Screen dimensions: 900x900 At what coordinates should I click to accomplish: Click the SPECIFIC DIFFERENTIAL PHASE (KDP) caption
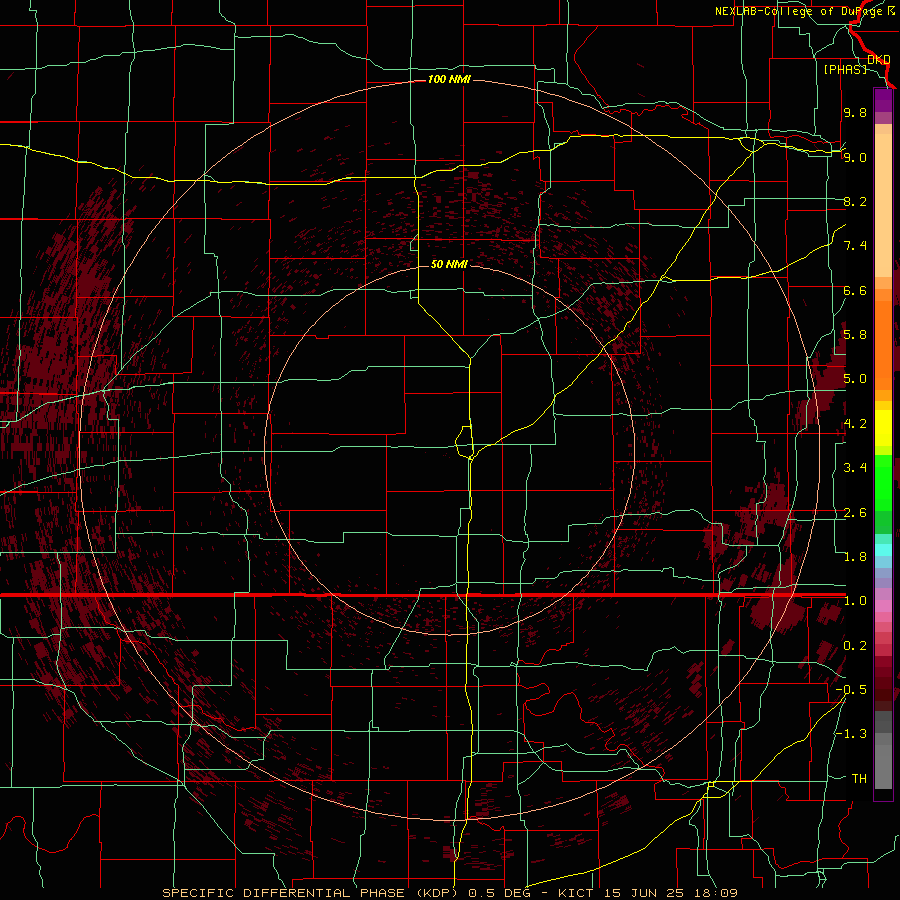pyautogui.click(x=313, y=893)
